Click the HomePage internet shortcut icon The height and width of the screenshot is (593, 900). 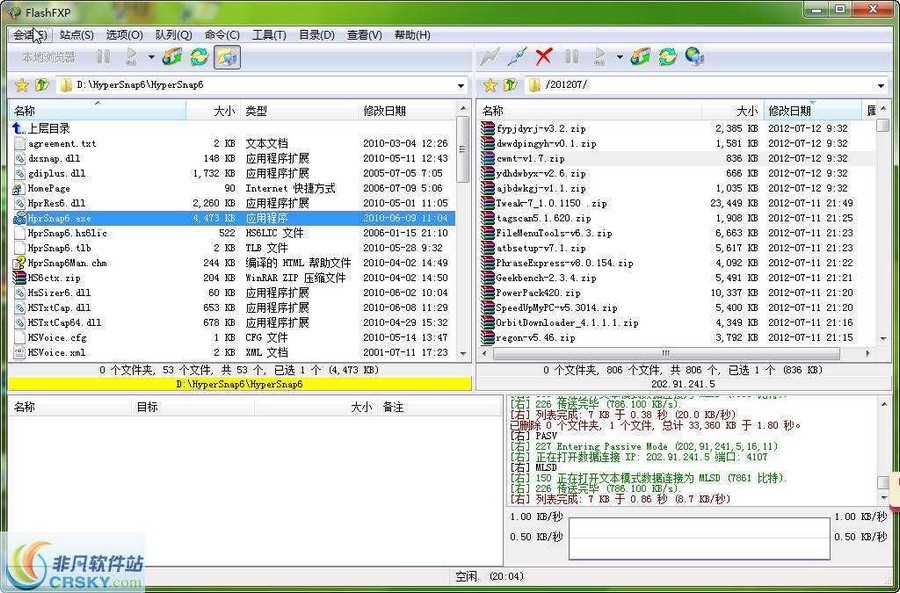(x=20, y=188)
